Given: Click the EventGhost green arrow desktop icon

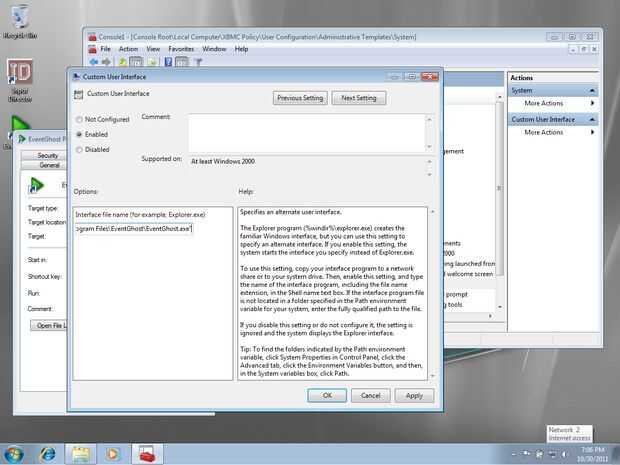Looking at the screenshot, I should pyautogui.click(x=20, y=123).
